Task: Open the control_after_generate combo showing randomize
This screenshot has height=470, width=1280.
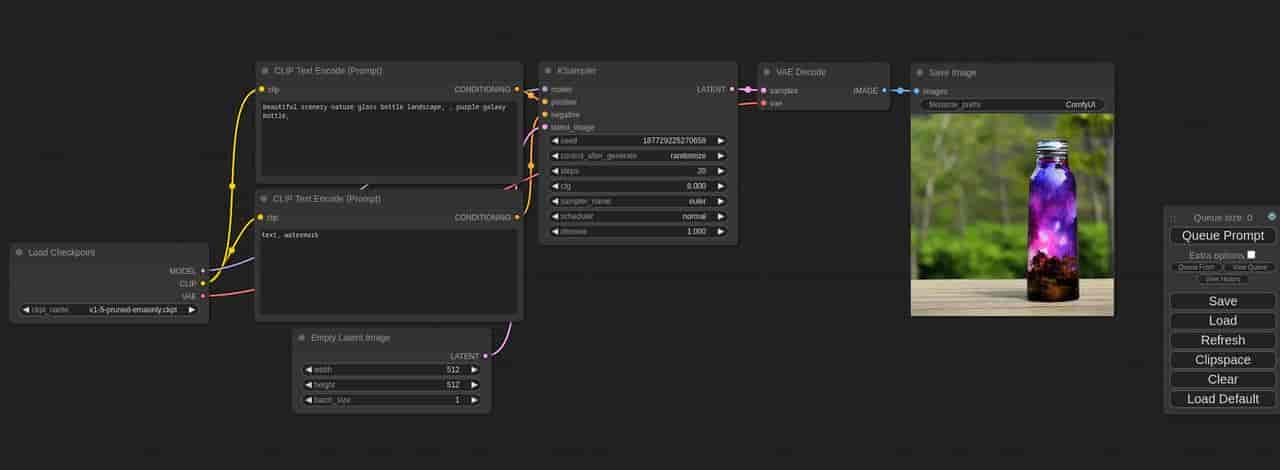Action: tap(638, 156)
